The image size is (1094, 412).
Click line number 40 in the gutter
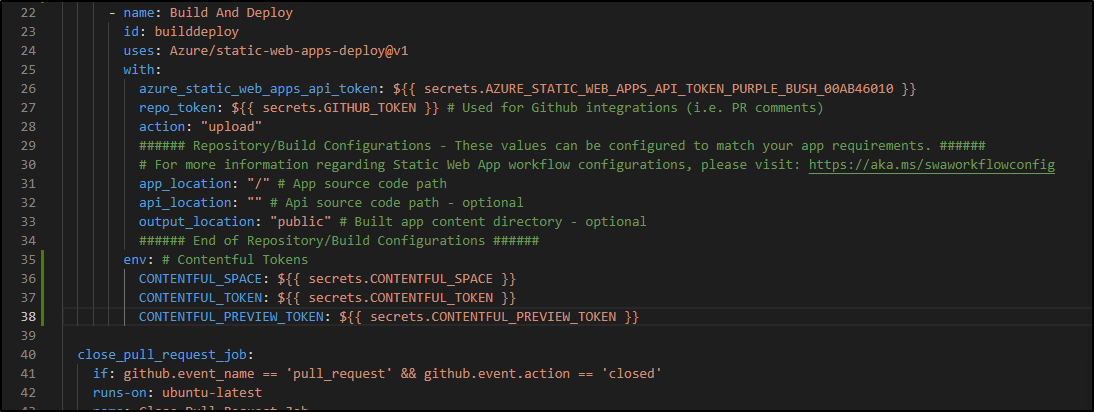tap(28, 355)
